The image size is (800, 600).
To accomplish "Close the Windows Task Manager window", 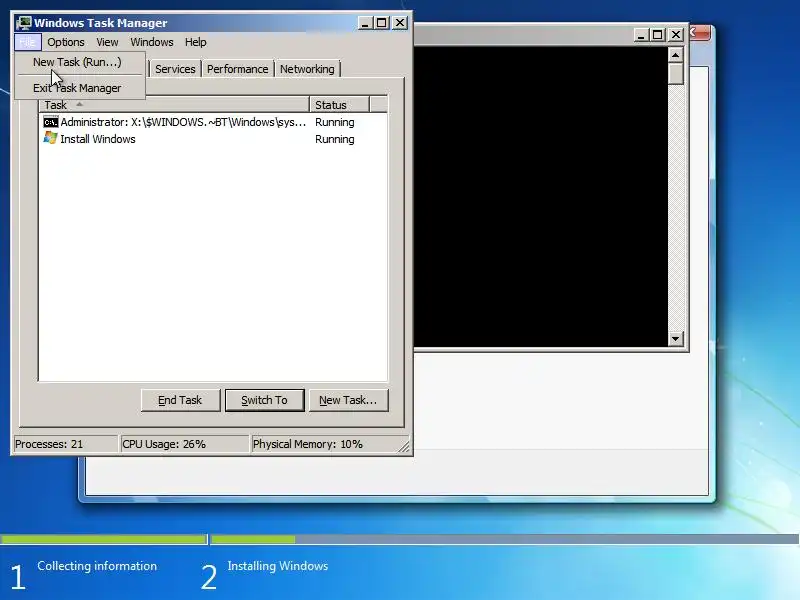I will pyautogui.click(x=400, y=23).
